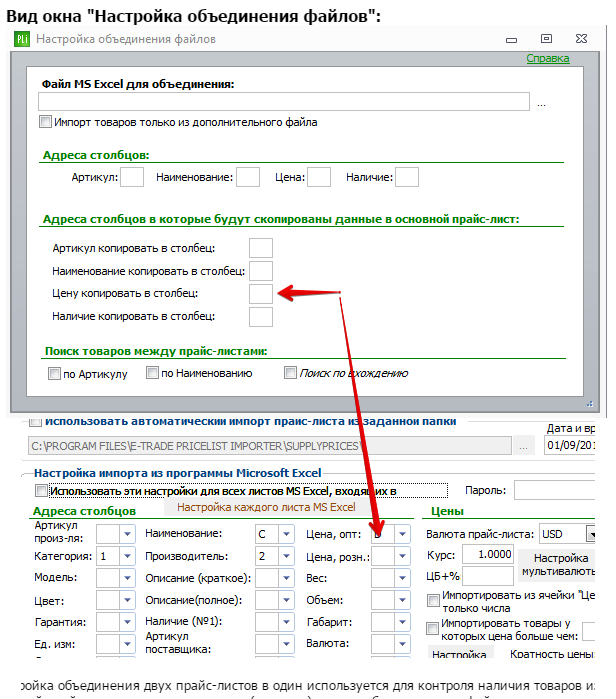The height and width of the screenshot is (699, 616).
Task: Click the browse button next to the SUPPLYPRICES folder path
Action: click(x=523, y=446)
